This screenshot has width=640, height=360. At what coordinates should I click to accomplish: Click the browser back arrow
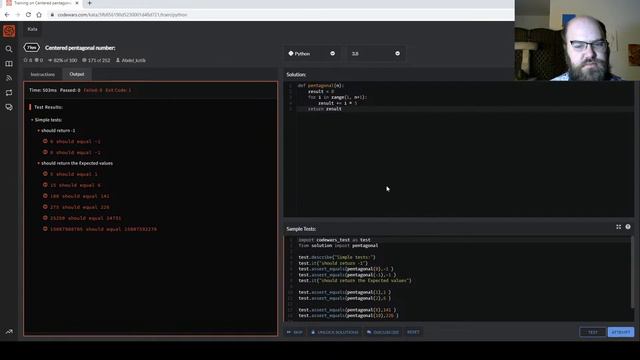[7, 15]
